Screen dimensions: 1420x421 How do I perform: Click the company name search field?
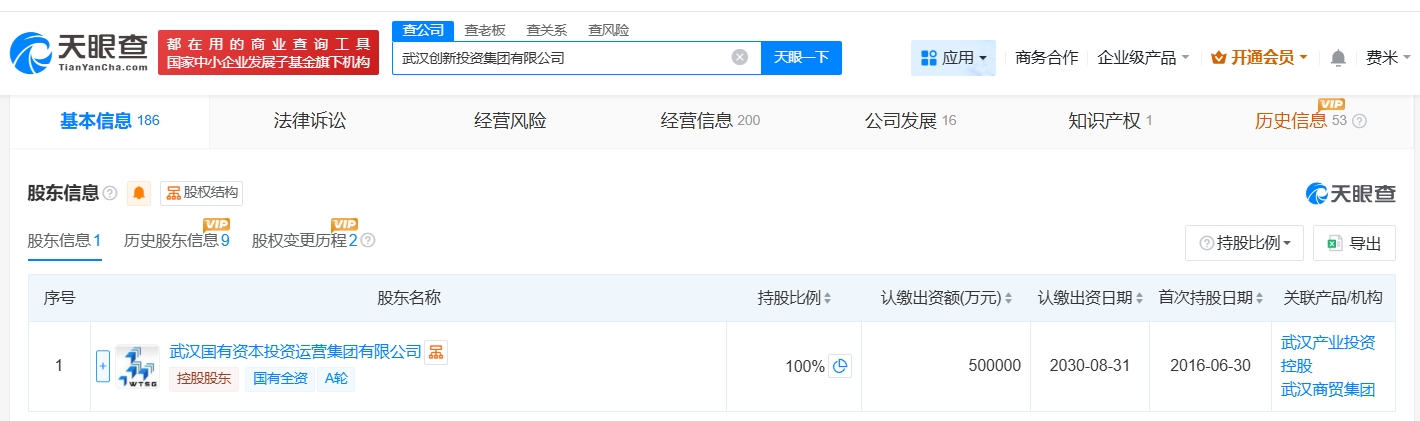[x=560, y=58]
